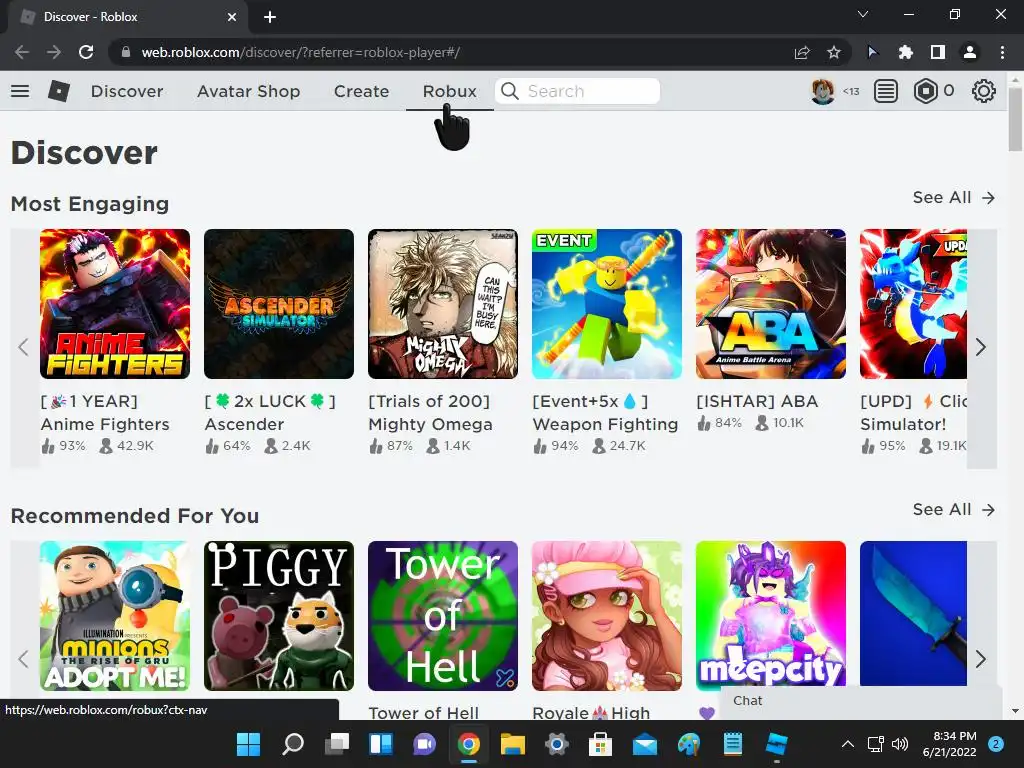Click the Roblox search field
1024x768 pixels.
click(x=578, y=91)
